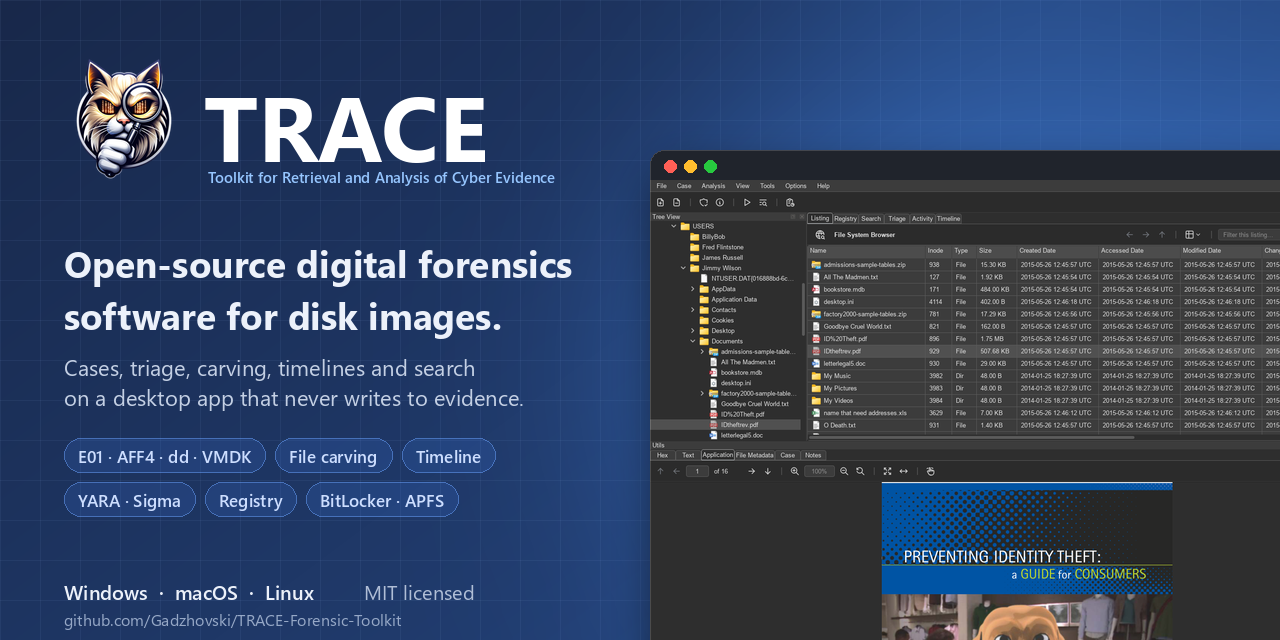Click the viewer previous page up arrow
Image resolution: width=1280 pixels, height=640 pixels.
point(660,471)
